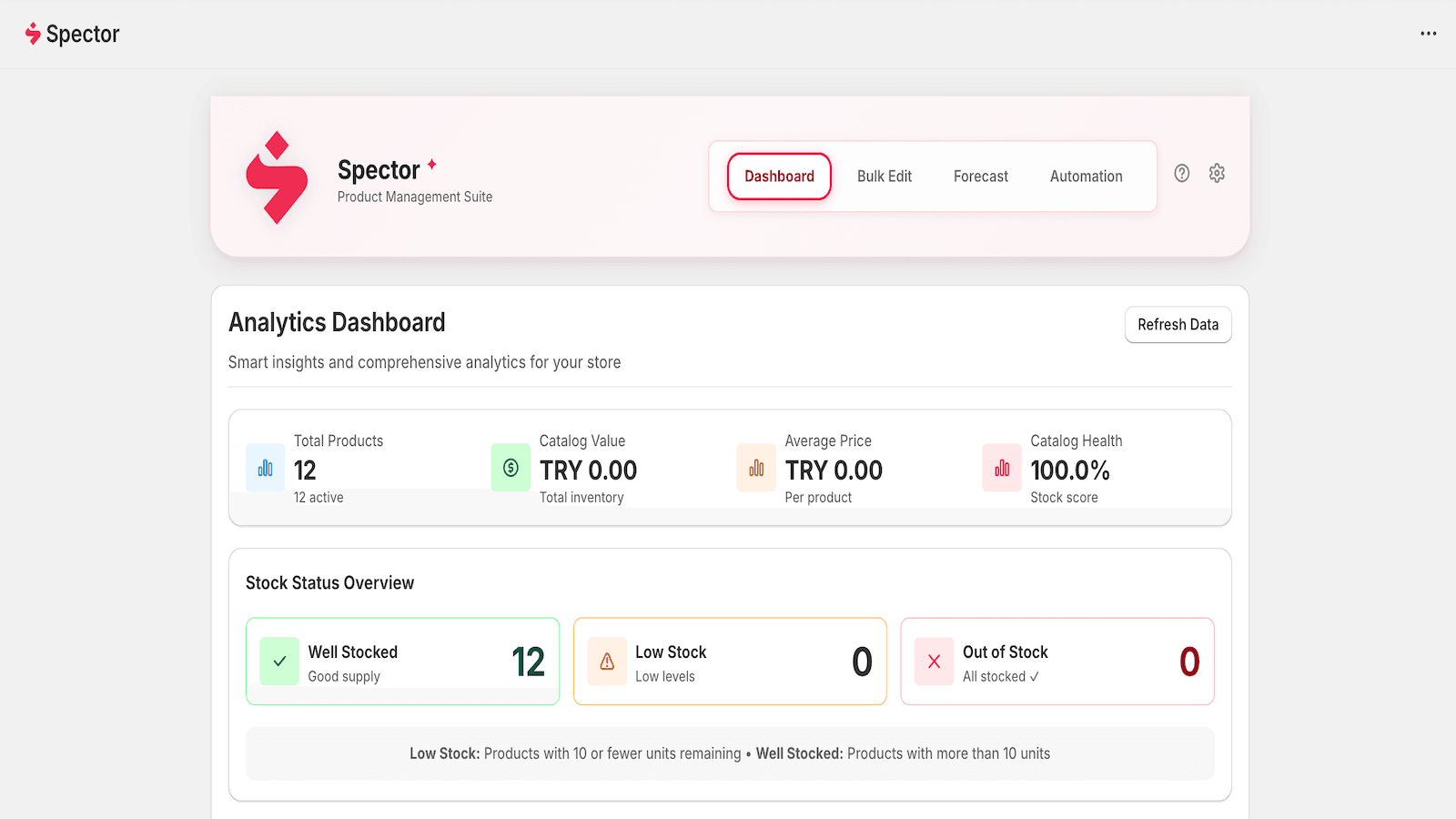1456x819 pixels.
Task: Open the Well Stocked card
Action: tap(403, 662)
